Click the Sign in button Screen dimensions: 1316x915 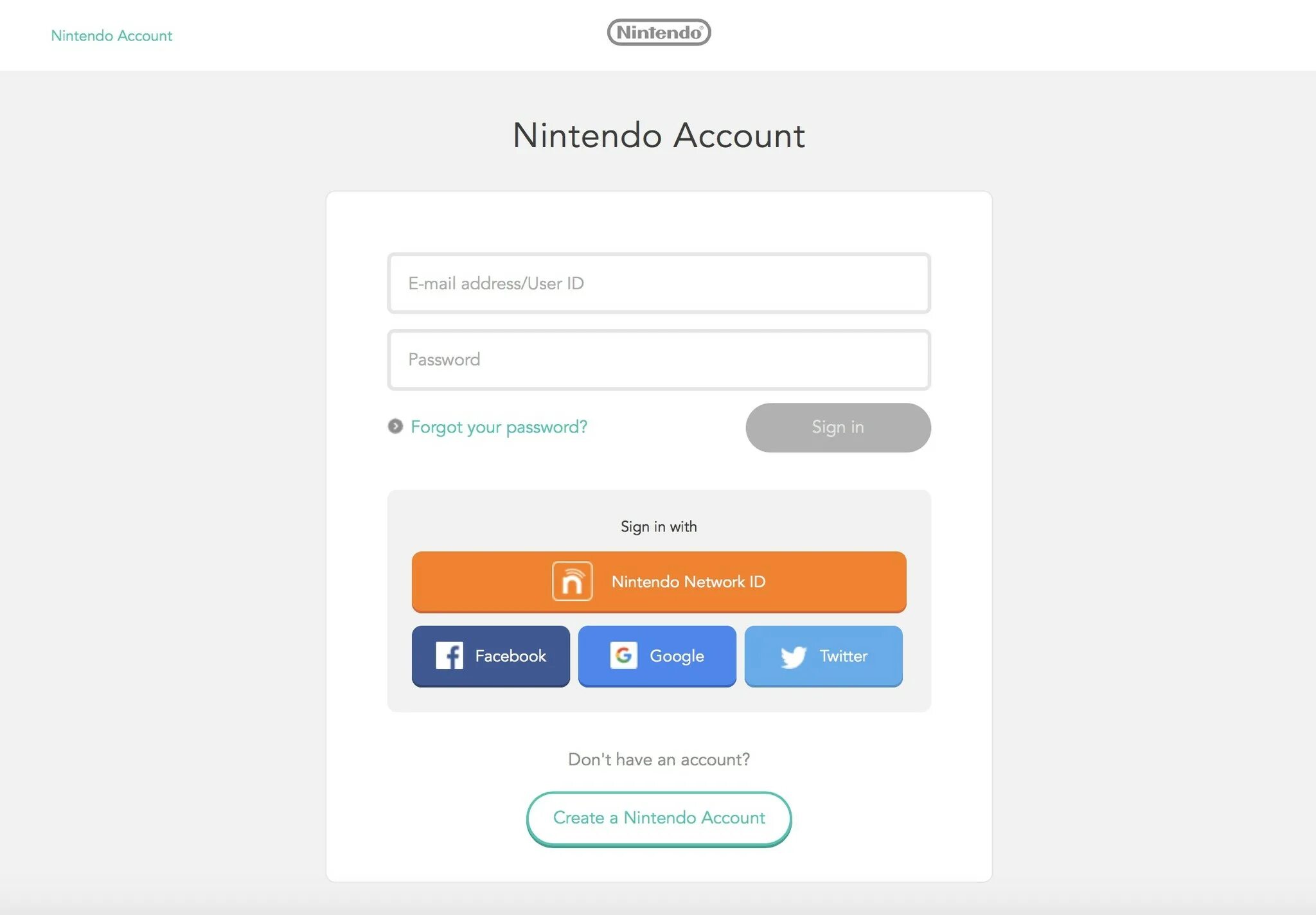(x=838, y=427)
